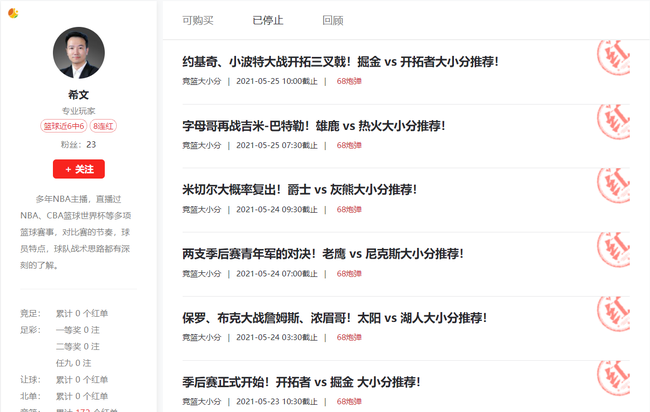Image resolution: width=650 pixels, height=412 pixels.
Task: Click 竞篮大小分 tag on 雄鹿 vs 热火 row
Action: [202, 145]
